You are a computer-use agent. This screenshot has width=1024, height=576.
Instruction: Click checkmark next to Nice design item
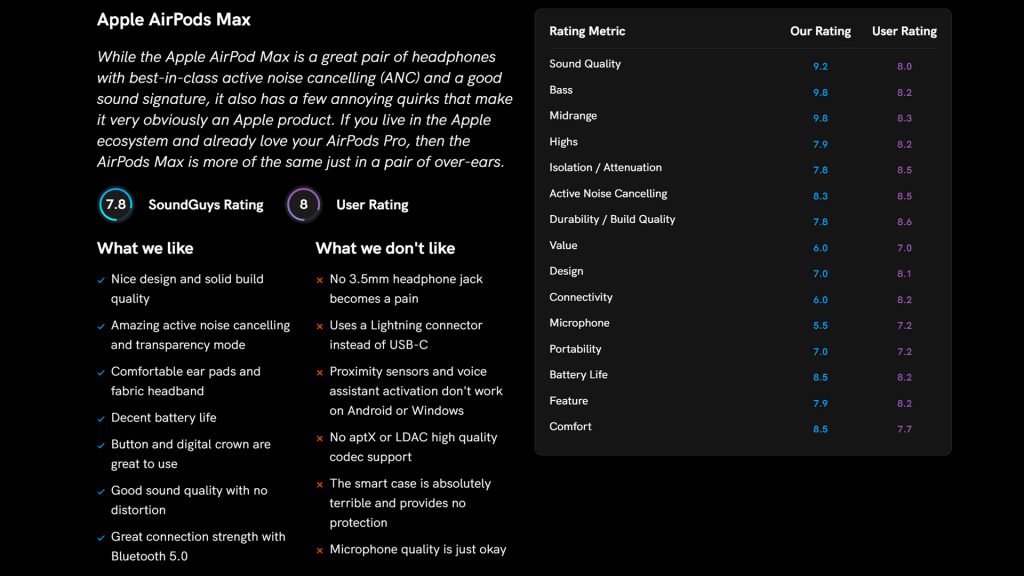(101, 281)
